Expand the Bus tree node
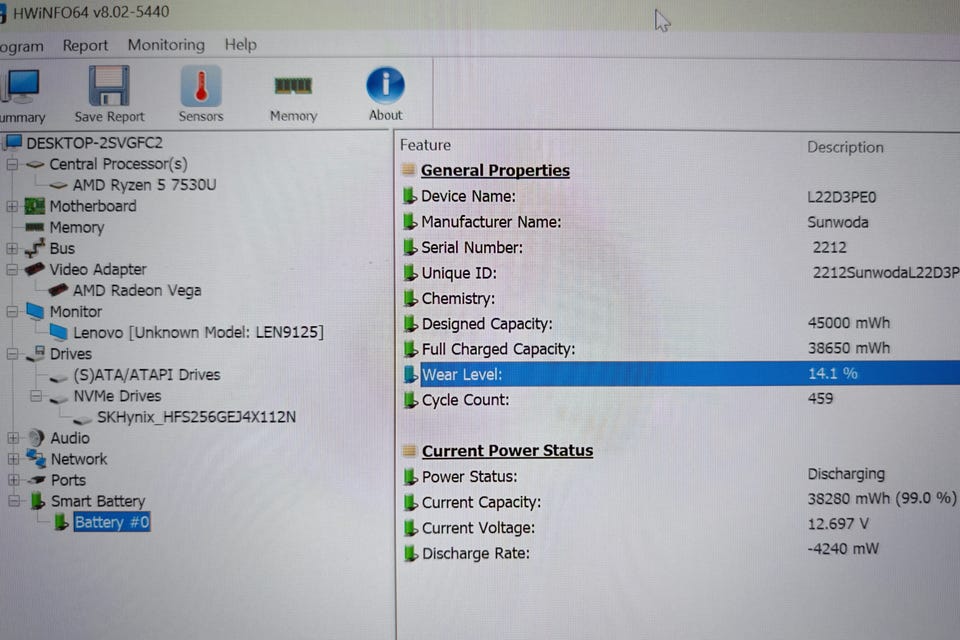The image size is (960, 640). point(12,249)
